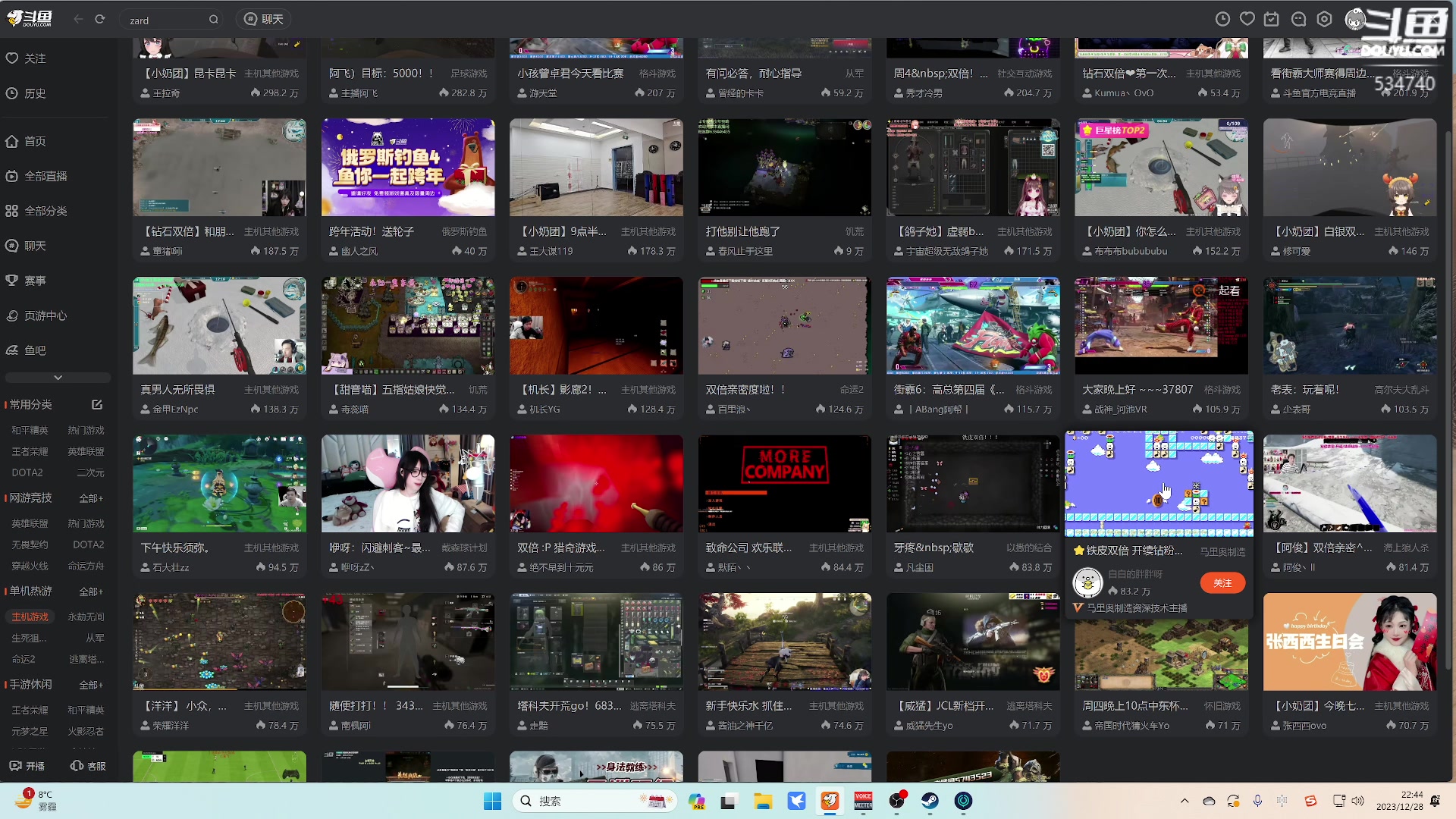Open 关注 in the left sidebar

[x=26, y=58]
